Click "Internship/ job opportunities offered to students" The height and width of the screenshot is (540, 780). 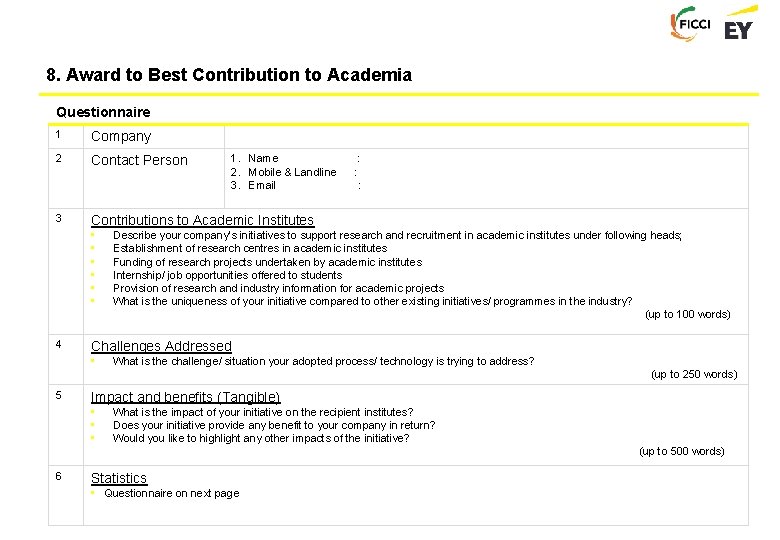[x=227, y=275]
